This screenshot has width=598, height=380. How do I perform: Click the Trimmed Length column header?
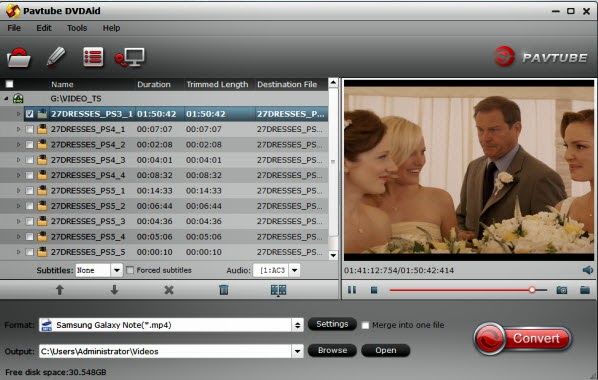217,84
